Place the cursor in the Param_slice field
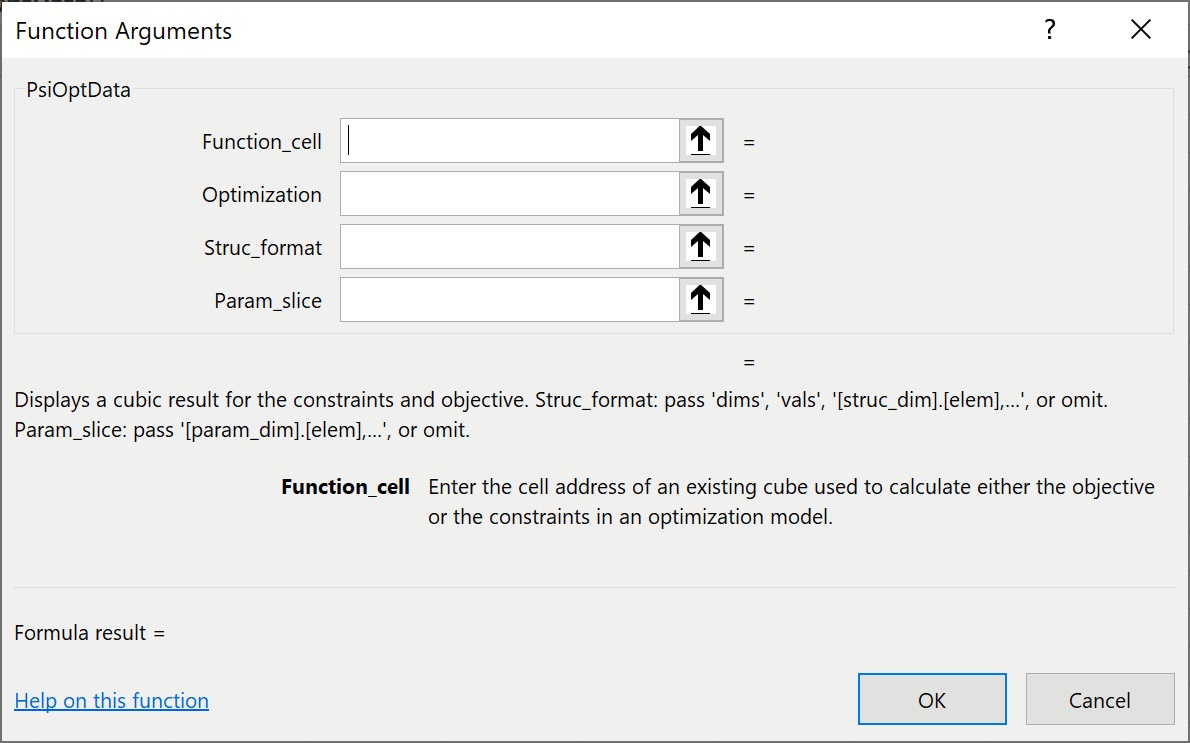 (x=510, y=300)
